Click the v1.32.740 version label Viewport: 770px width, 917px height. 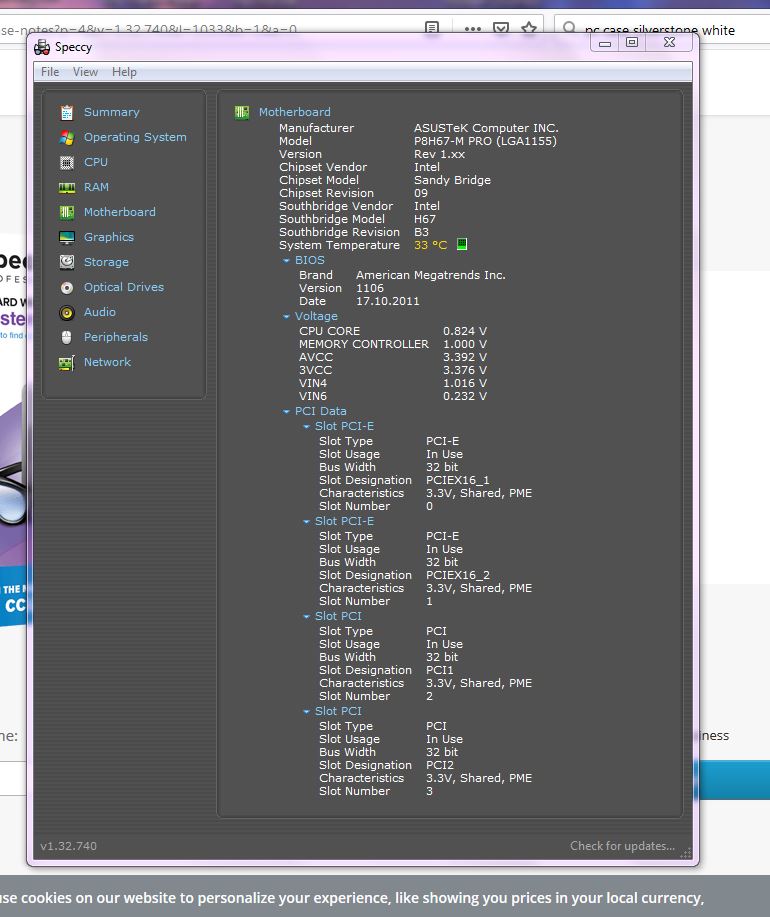click(68, 846)
